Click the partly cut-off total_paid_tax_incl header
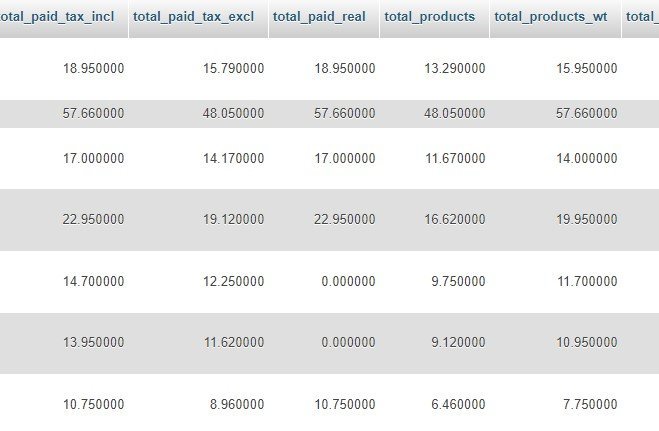This screenshot has width=659, height=431. tap(57, 16)
